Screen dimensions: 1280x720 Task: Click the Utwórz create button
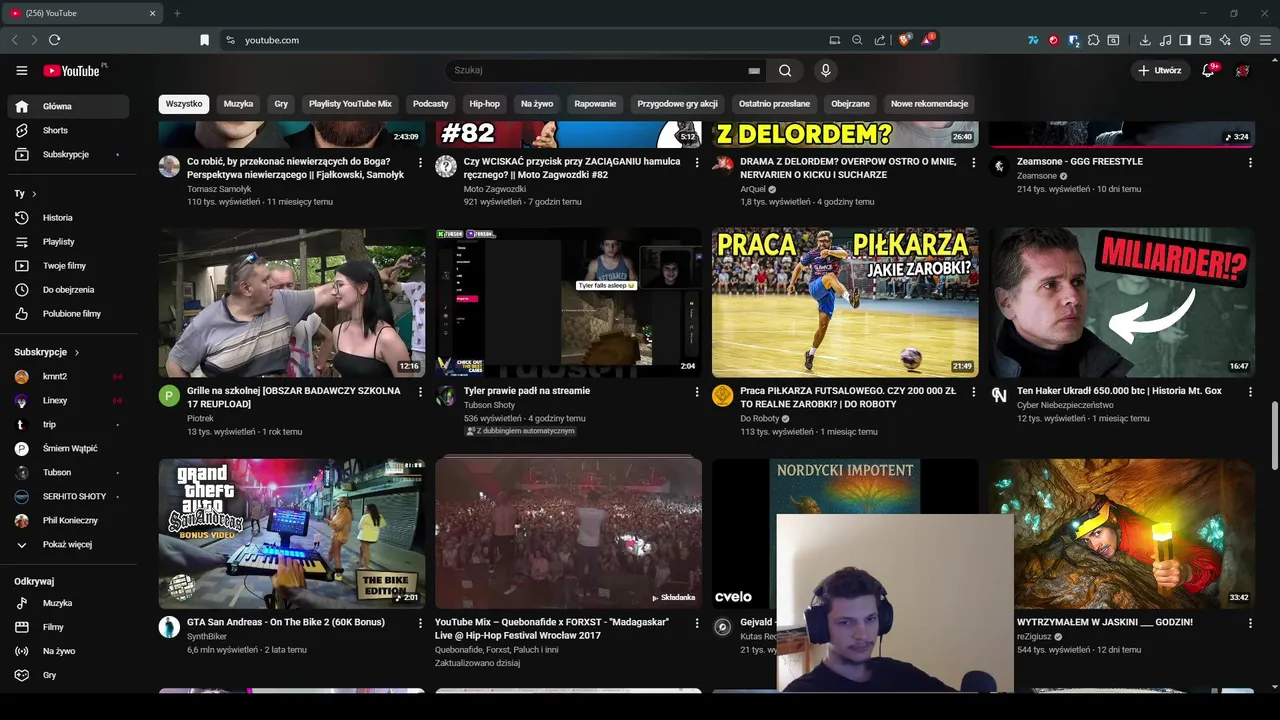[x=1159, y=71]
